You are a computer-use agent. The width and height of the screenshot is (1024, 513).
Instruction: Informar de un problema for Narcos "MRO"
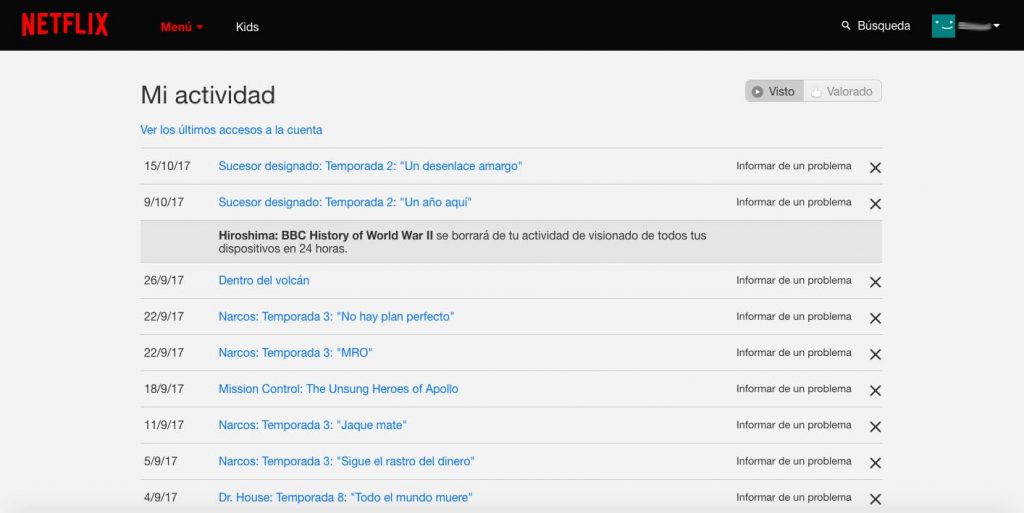793,352
